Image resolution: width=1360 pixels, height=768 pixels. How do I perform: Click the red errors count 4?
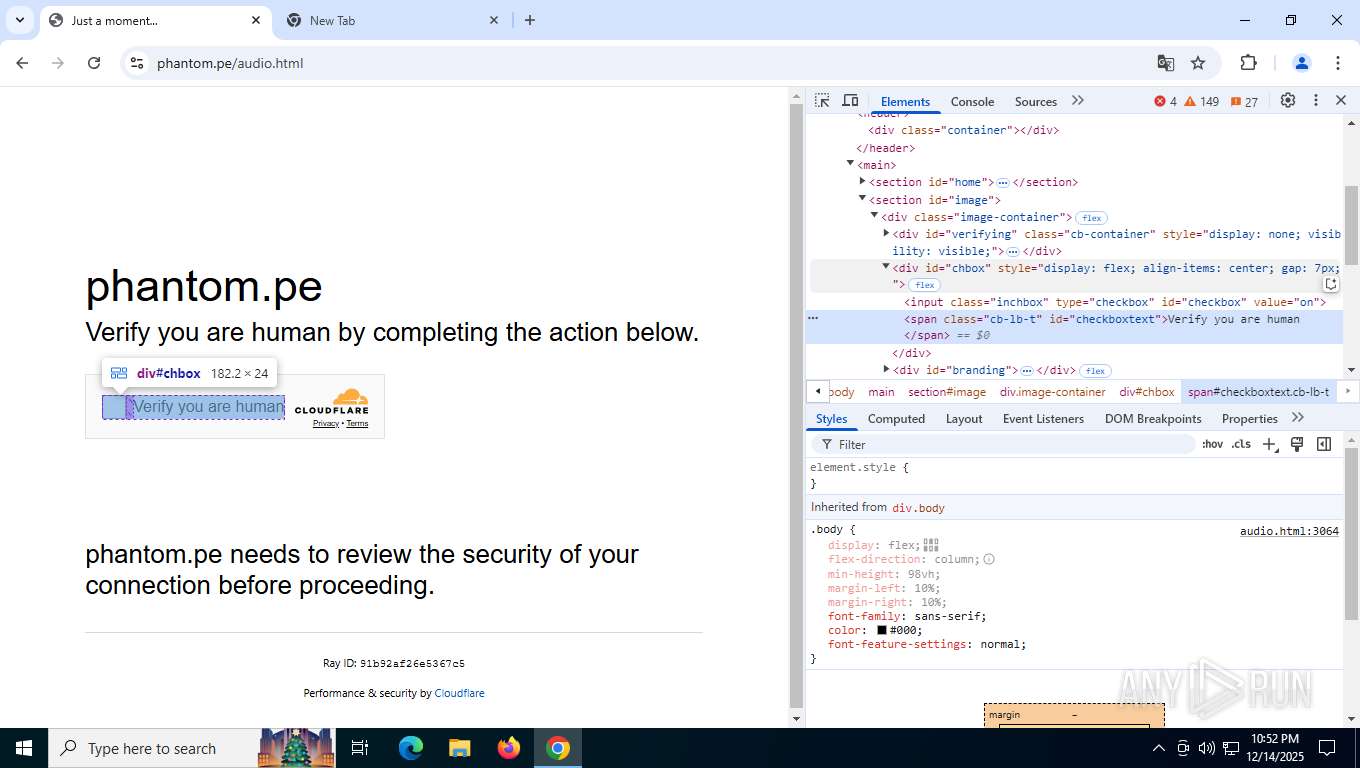point(1165,101)
